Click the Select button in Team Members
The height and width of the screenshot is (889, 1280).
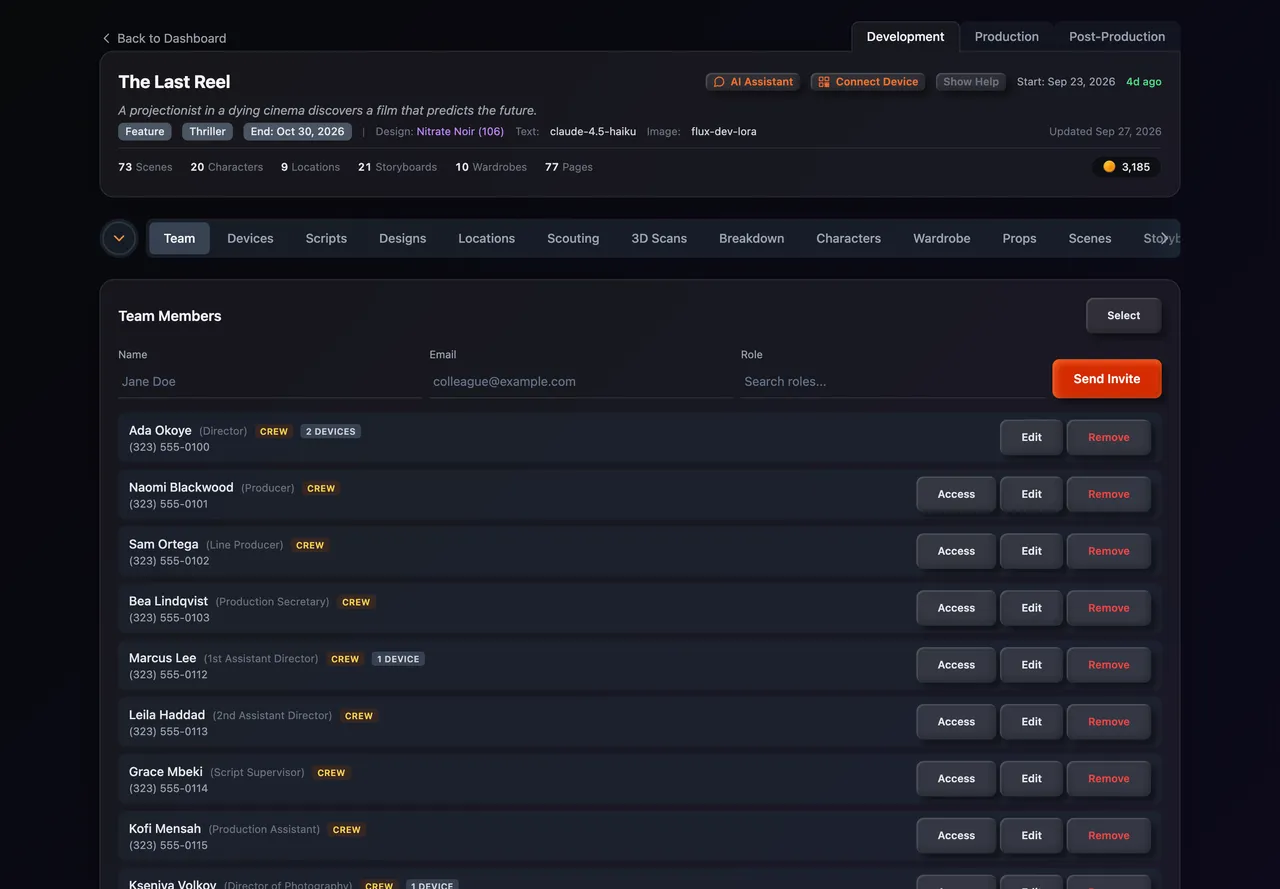coord(1123,316)
